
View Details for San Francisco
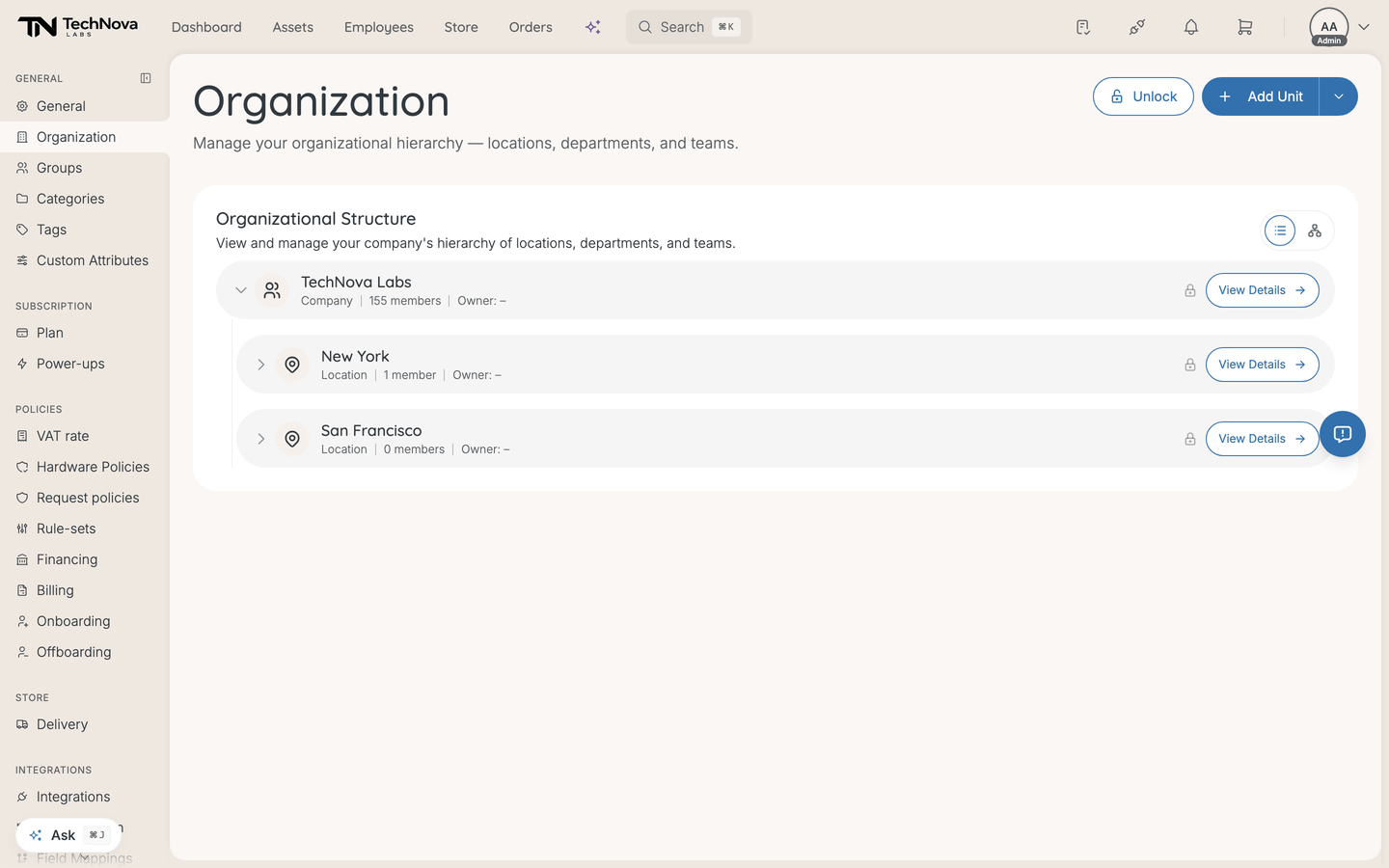1263,439
